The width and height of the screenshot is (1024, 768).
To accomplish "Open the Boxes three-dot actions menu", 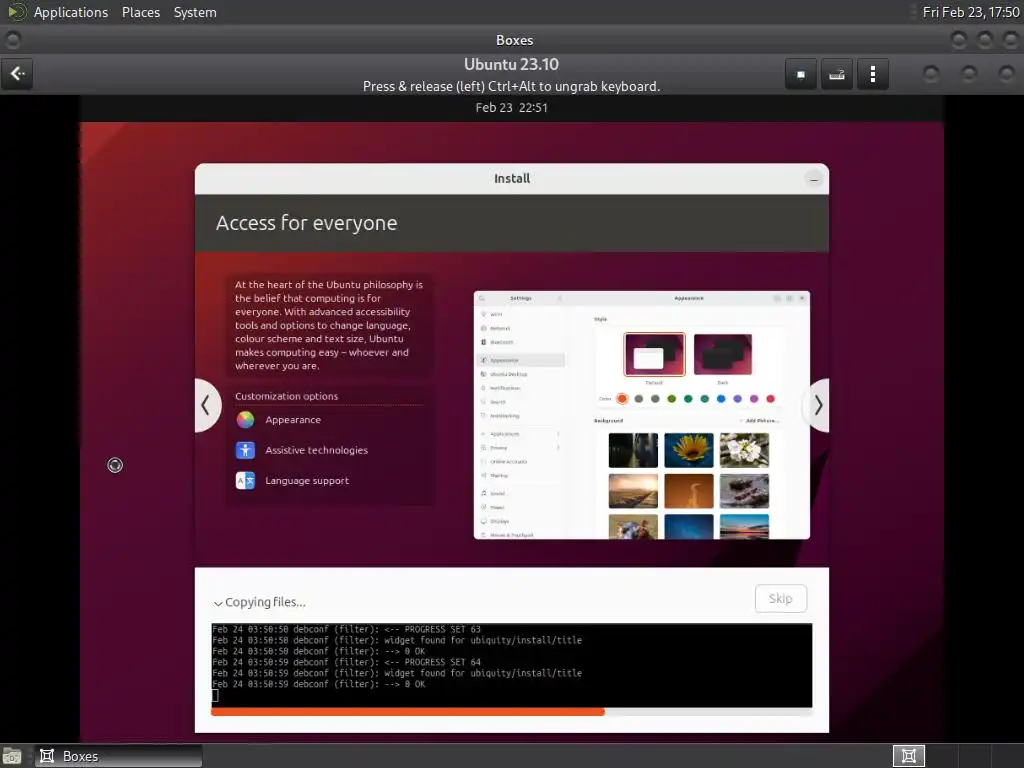I will [x=873, y=74].
